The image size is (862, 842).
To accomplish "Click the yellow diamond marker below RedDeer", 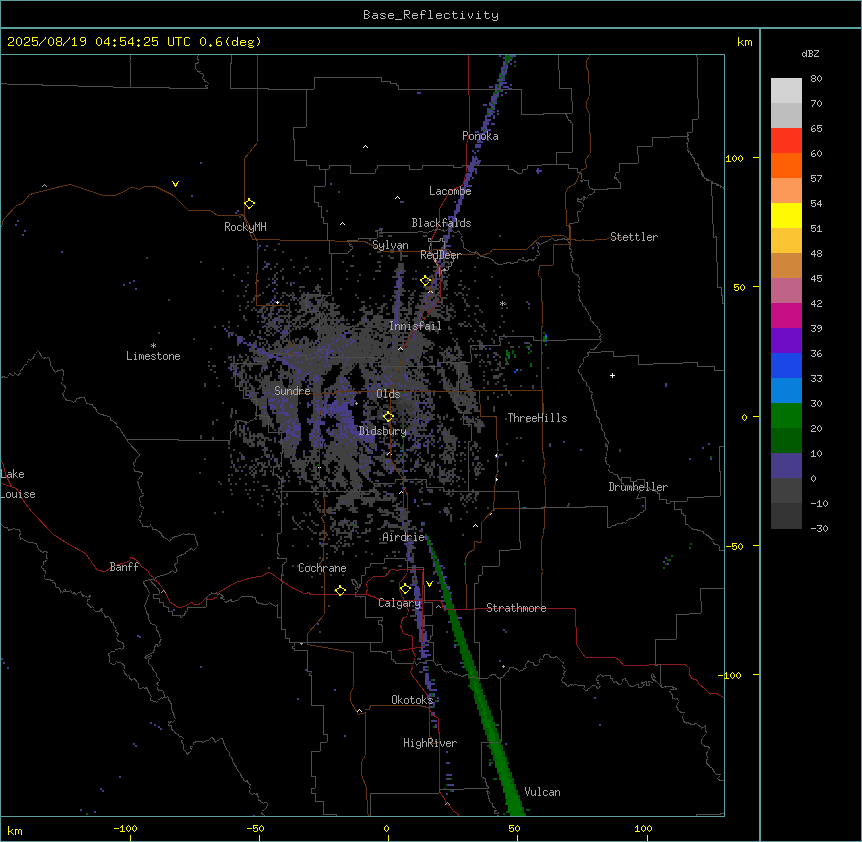I will [426, 281].
